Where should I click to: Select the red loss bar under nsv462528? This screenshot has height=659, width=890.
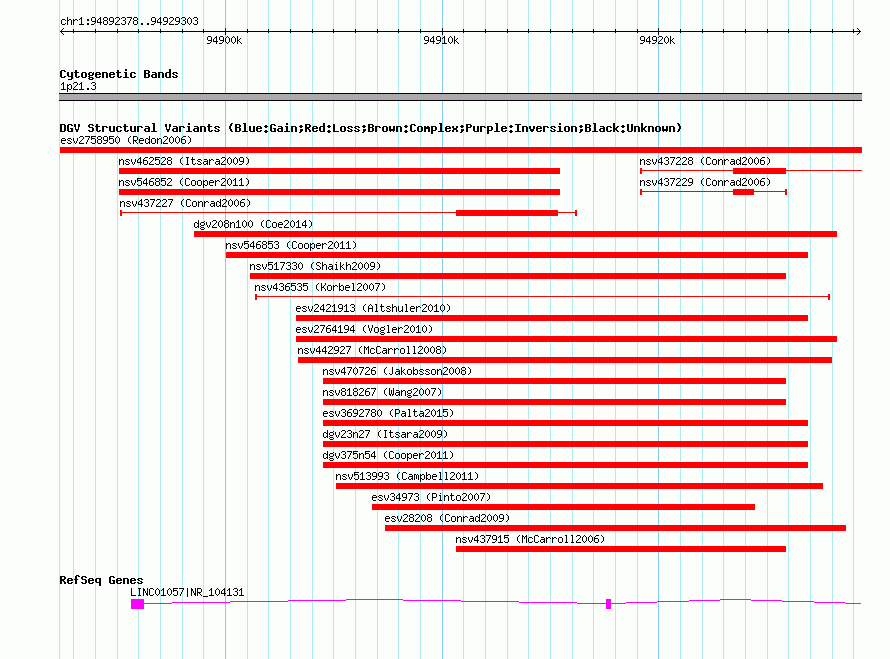339,171
